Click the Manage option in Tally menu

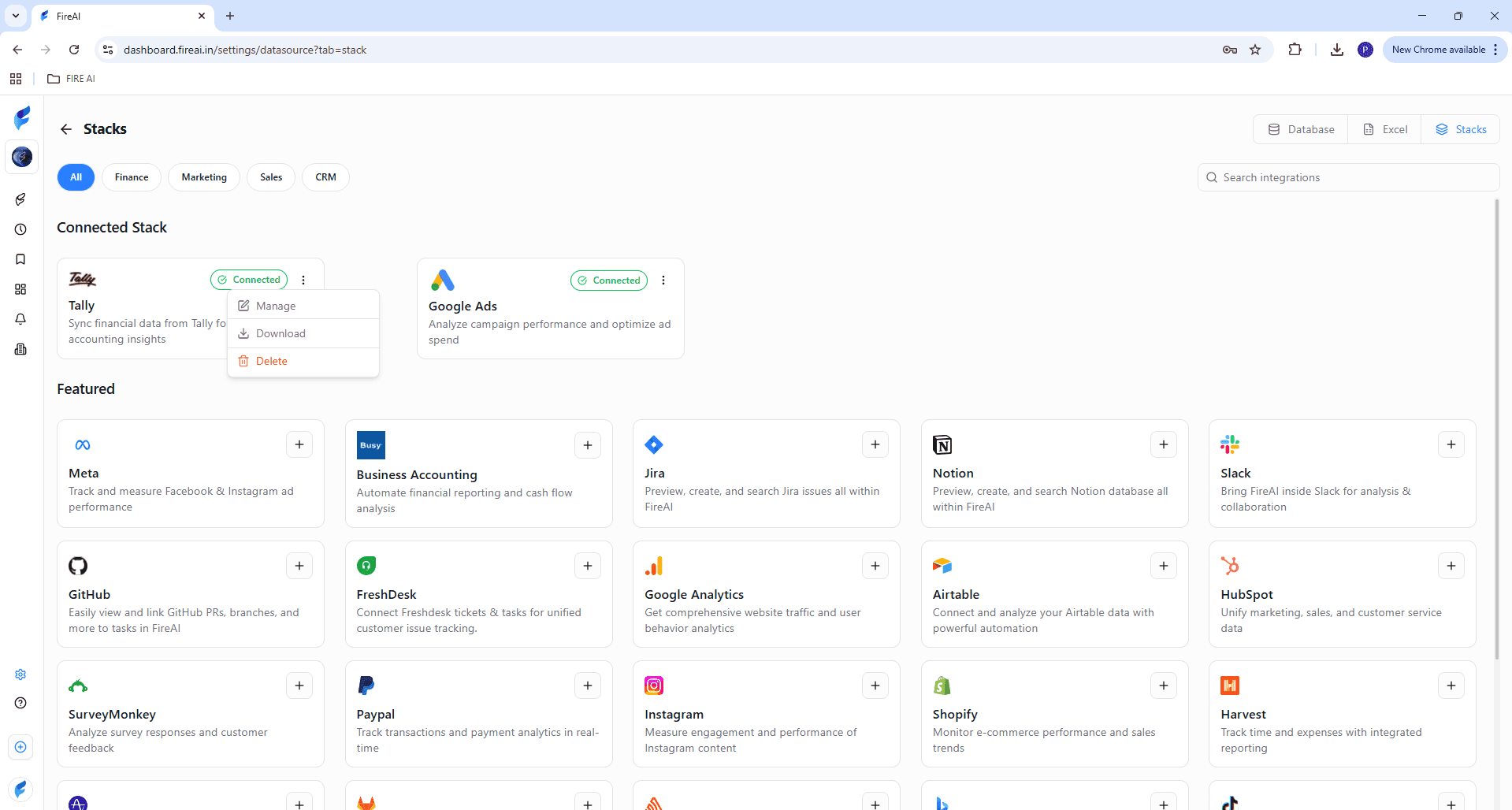(276, 306)
